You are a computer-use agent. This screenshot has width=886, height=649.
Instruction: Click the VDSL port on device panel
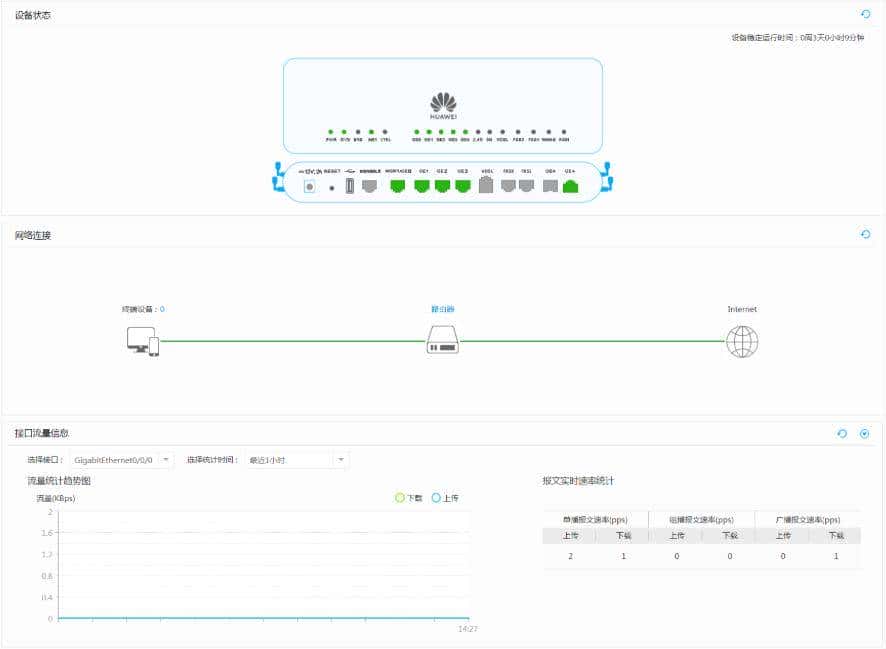coord(487,185)
